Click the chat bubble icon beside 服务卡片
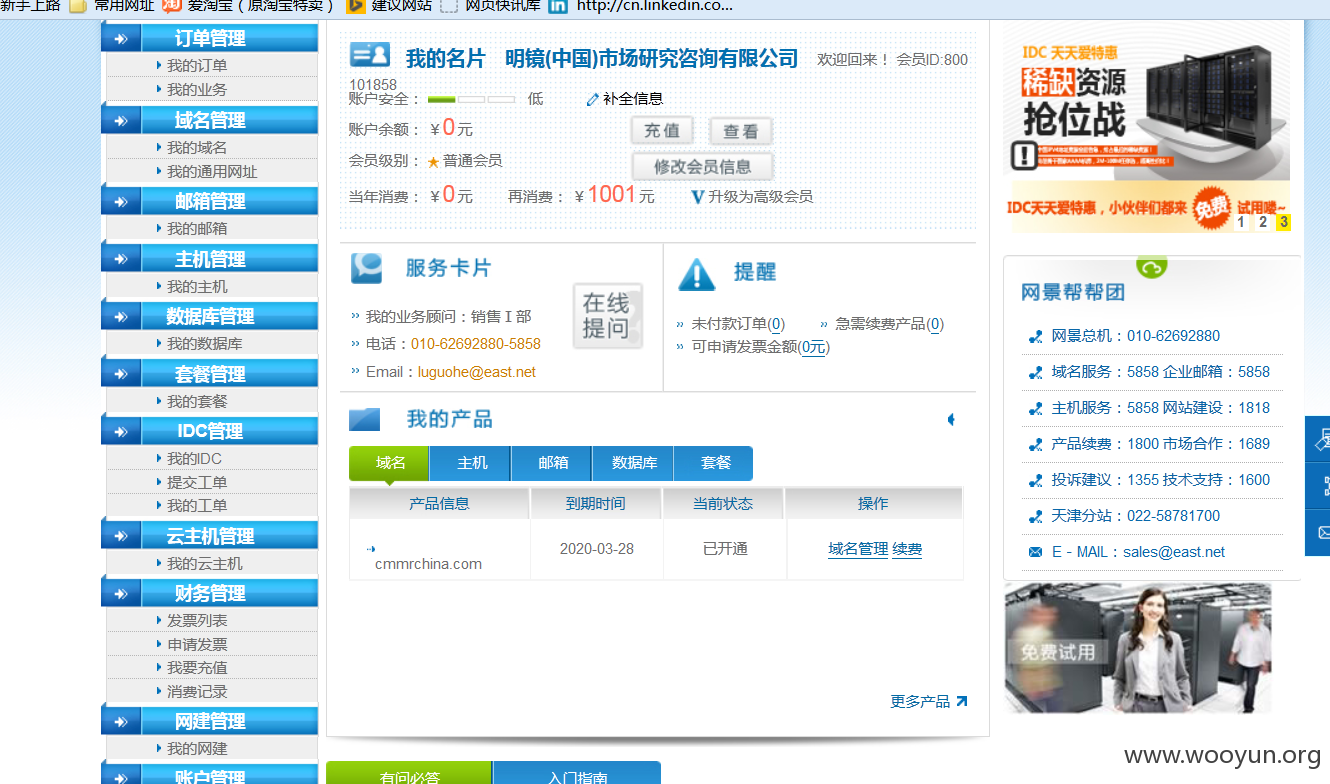This screenshot has width=1330, height=784. point(366,268)
